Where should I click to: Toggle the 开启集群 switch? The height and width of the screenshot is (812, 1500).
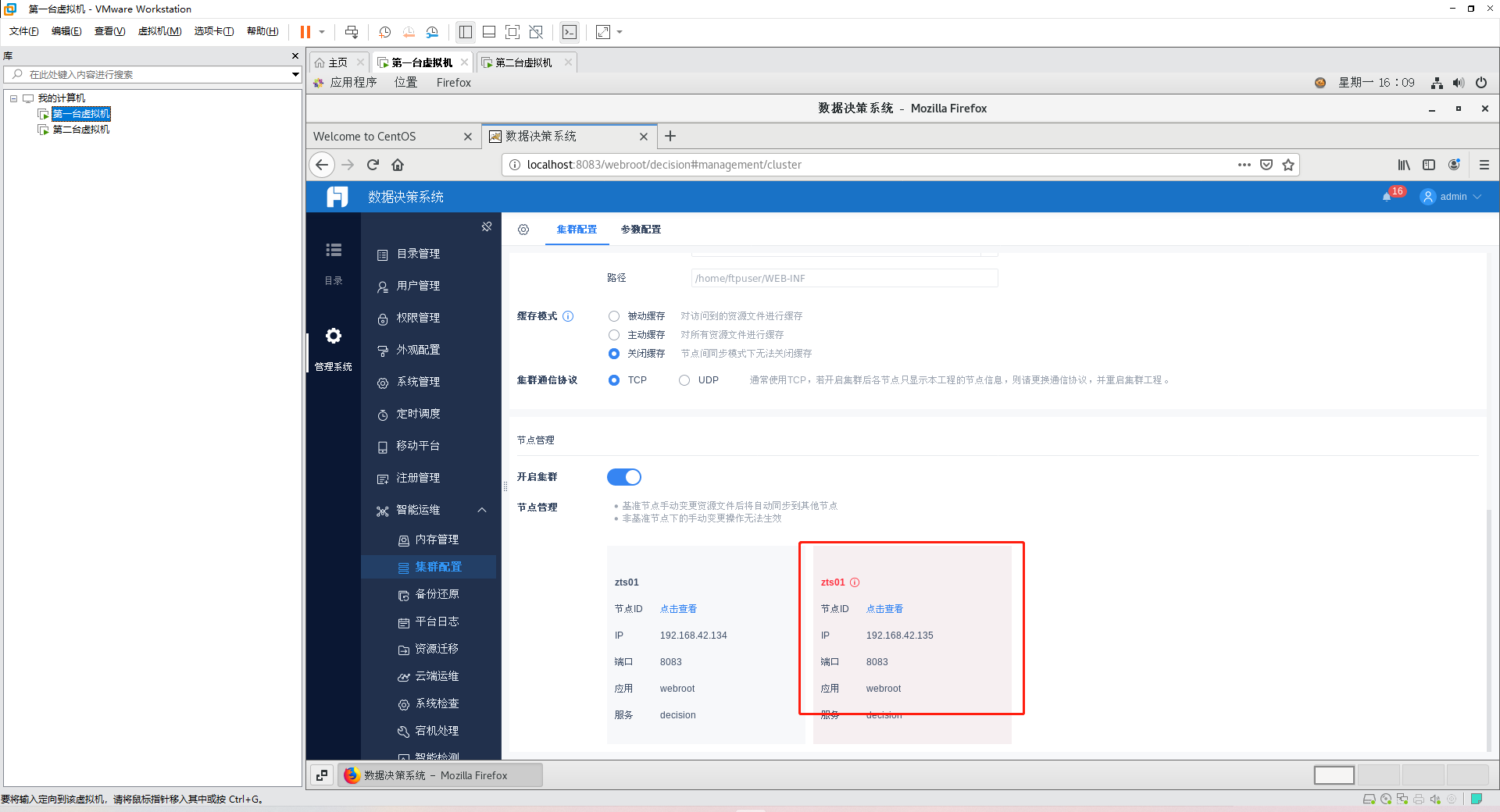624,477
